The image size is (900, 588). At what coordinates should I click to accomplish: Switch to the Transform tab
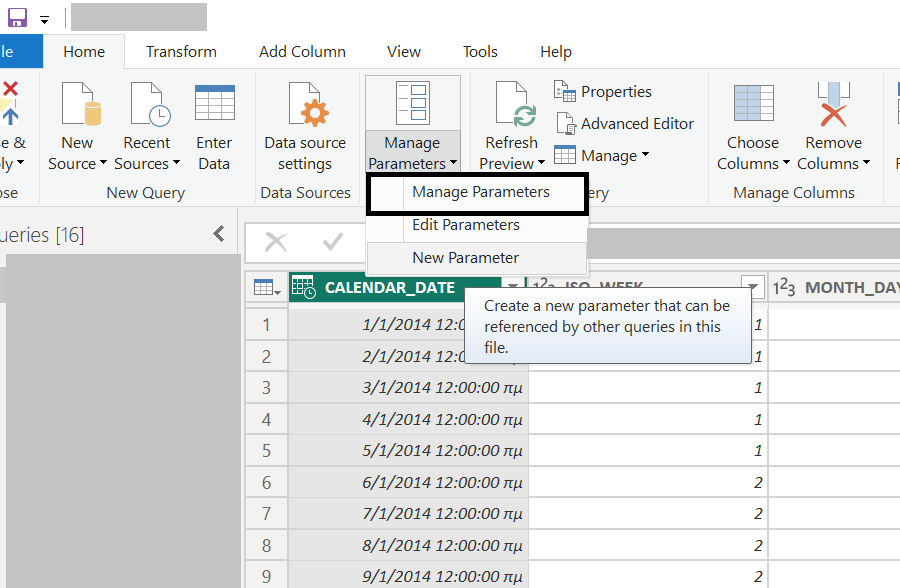[181, 52]
